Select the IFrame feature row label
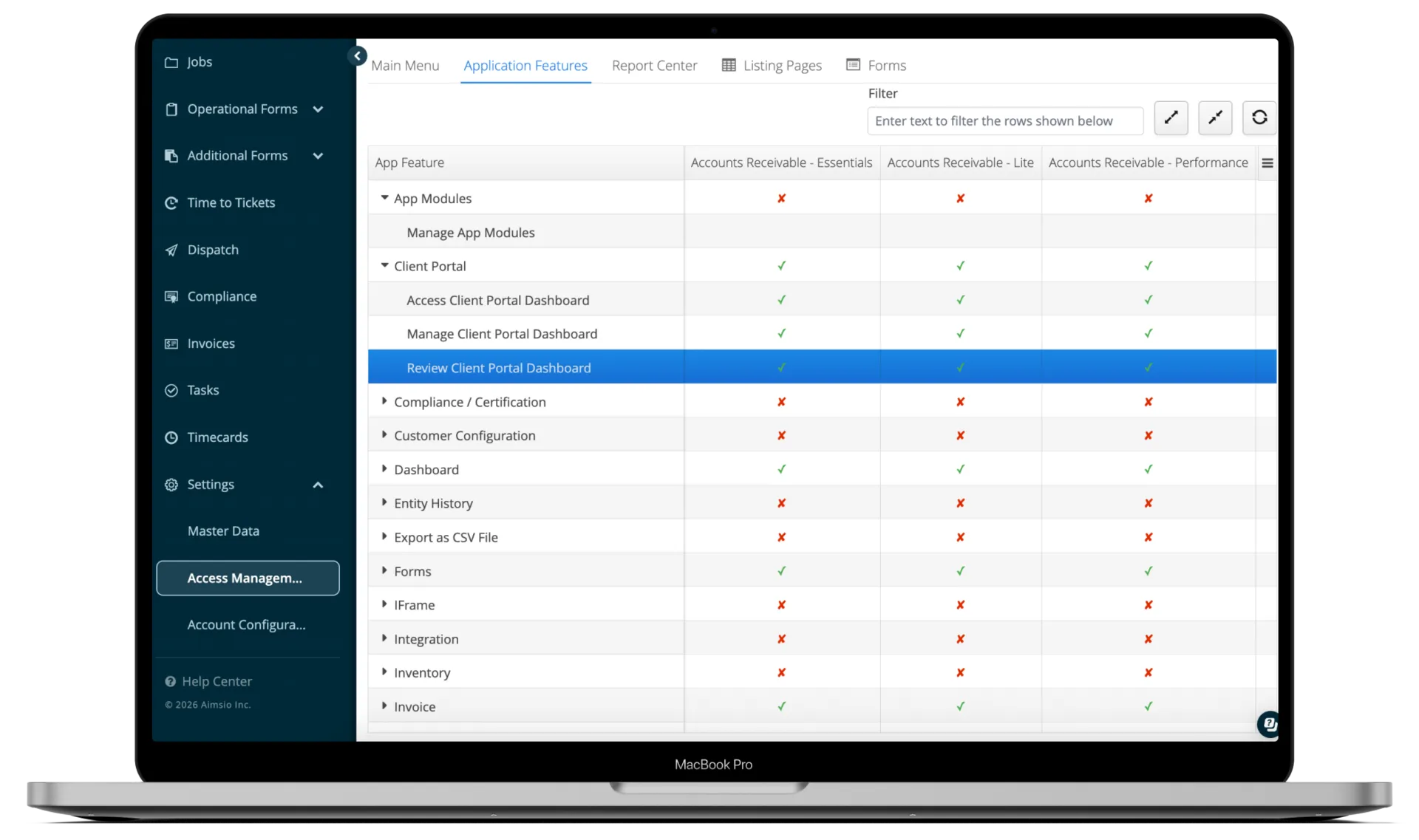The image size is (1419, 840). coord(414,605)
